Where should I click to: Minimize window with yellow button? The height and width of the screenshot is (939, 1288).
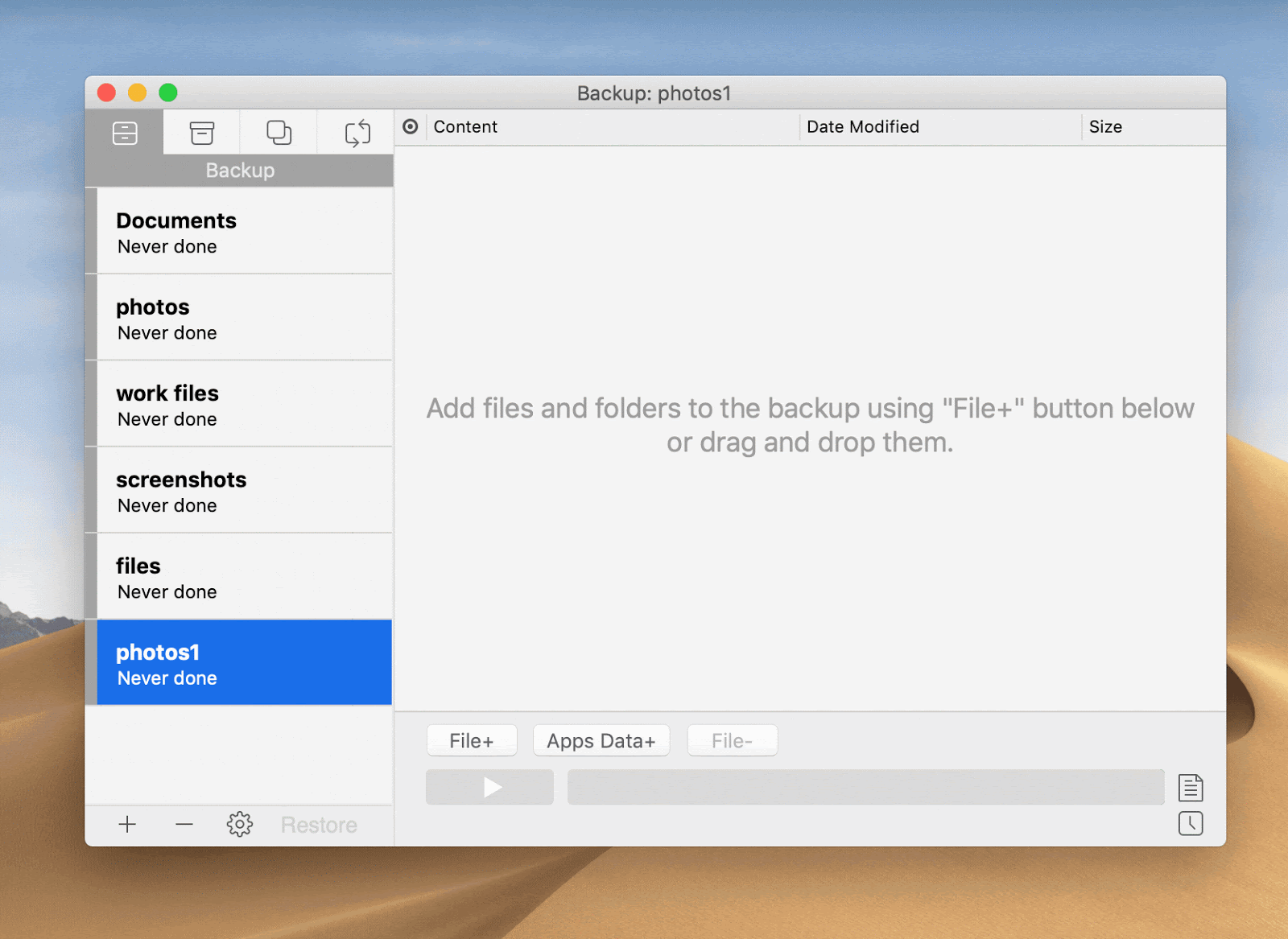coord(138,93)
